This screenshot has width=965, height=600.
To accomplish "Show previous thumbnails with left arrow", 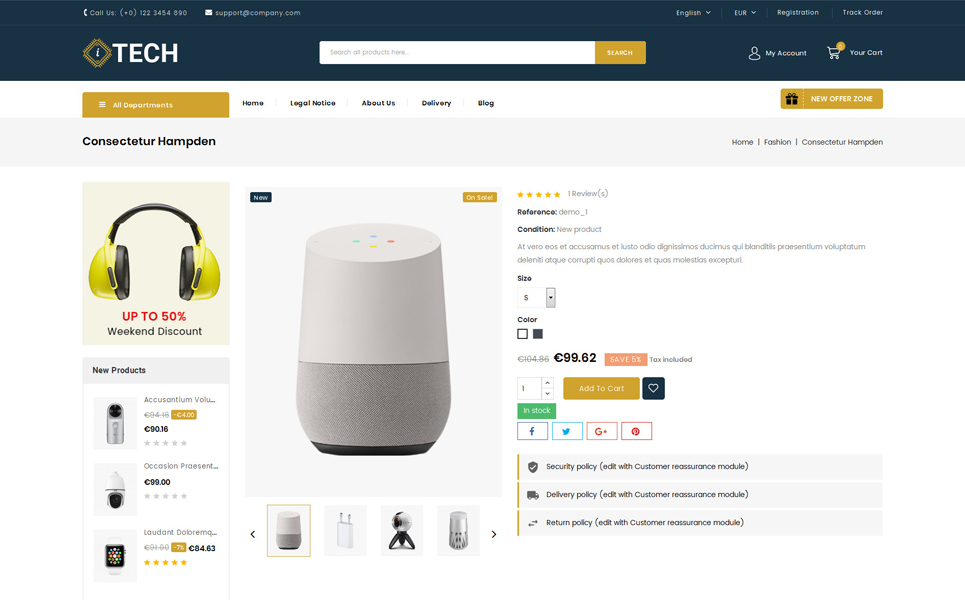I will point(252,534).
